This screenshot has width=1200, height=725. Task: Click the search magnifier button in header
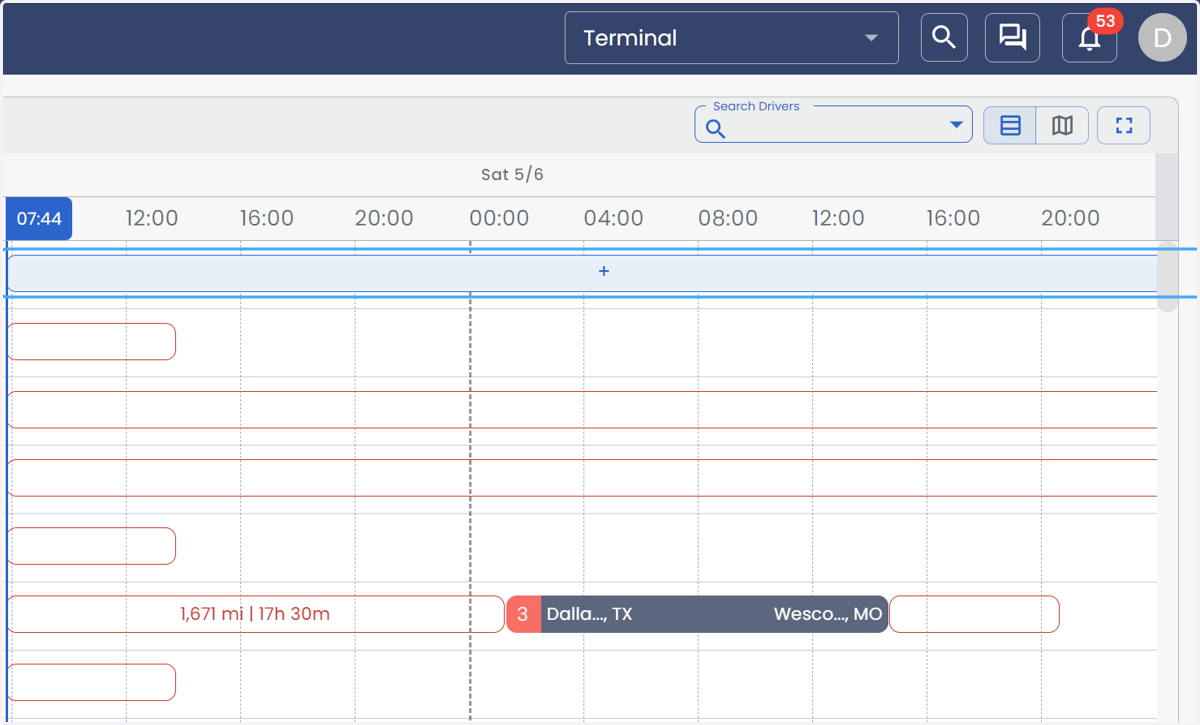[944, 38]
